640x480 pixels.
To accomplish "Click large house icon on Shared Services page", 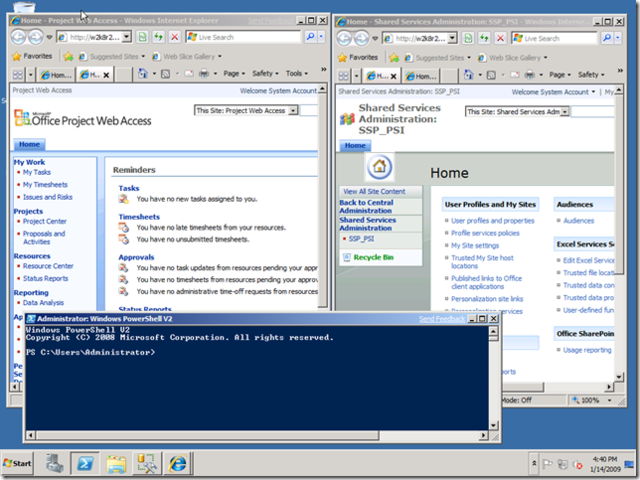I will 380,167.
